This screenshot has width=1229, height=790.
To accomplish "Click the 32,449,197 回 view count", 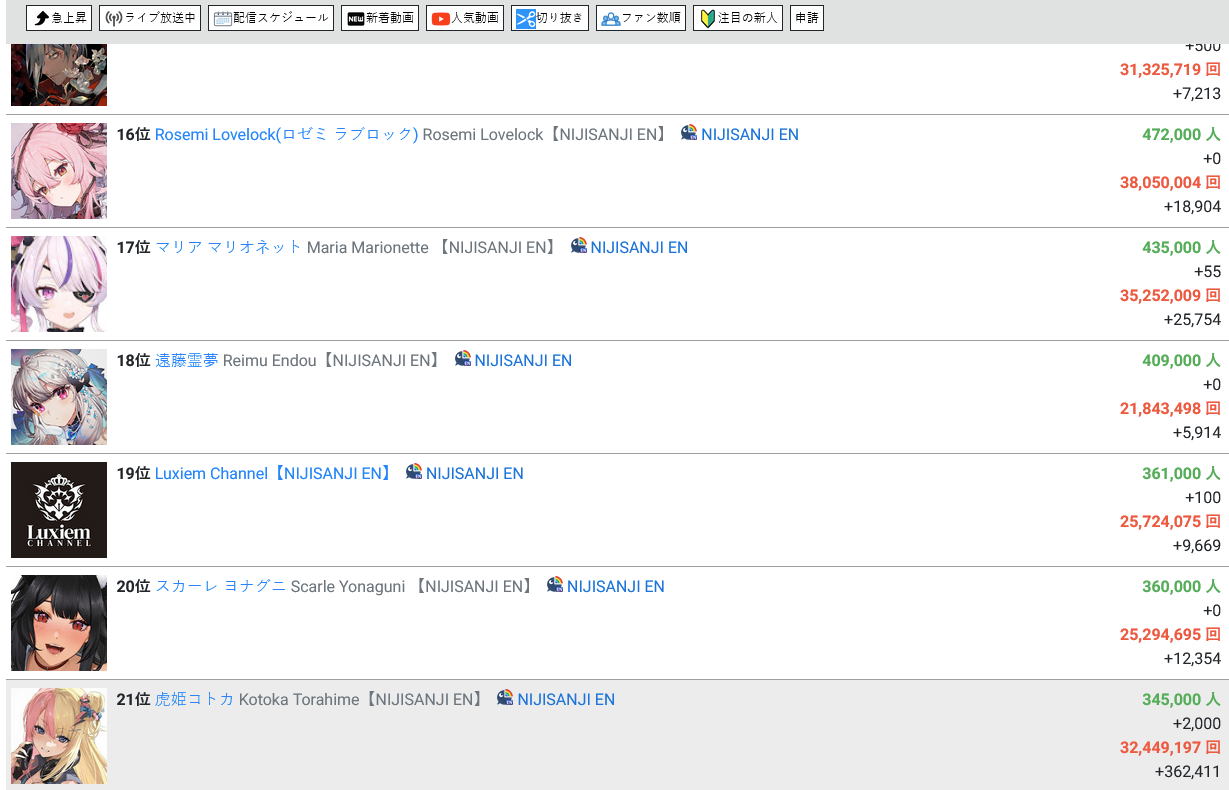I will coord(1170,747).
